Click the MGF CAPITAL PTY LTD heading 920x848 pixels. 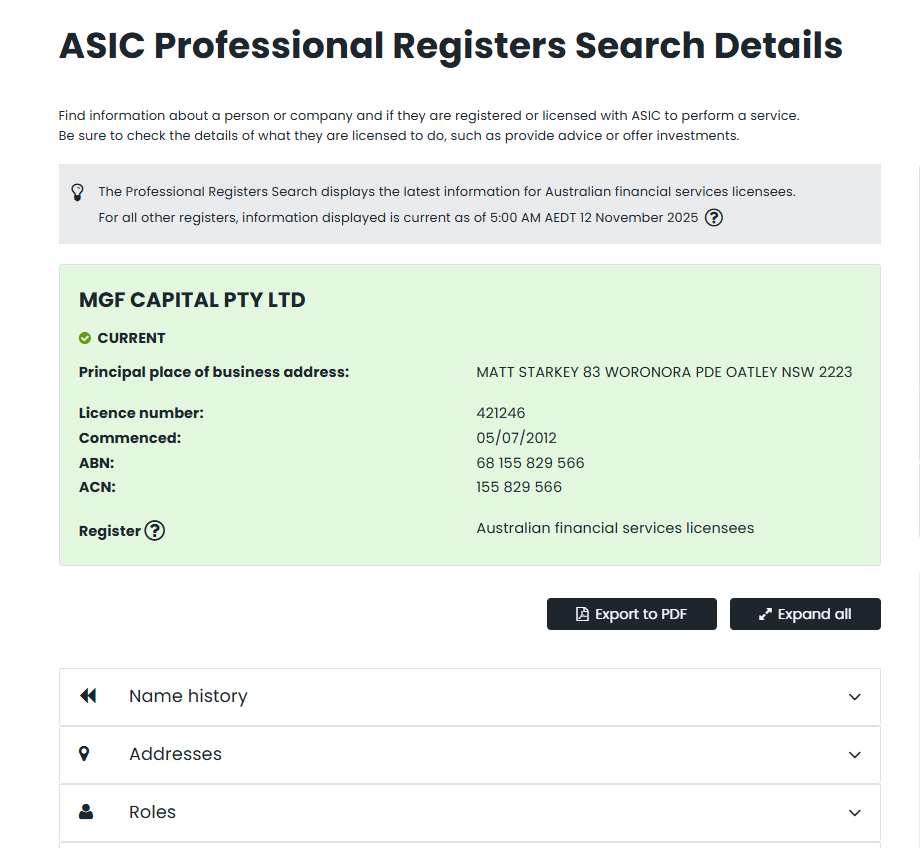point(192,300)
